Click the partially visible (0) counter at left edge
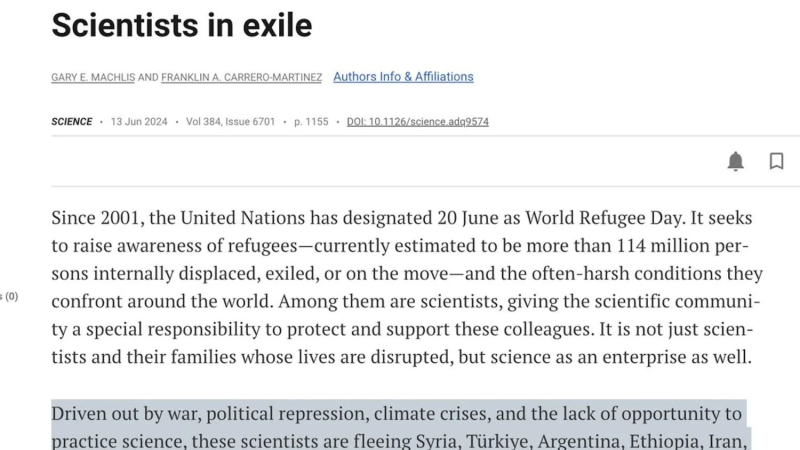The width and height of the screenshot is (800, 450). 9,296
